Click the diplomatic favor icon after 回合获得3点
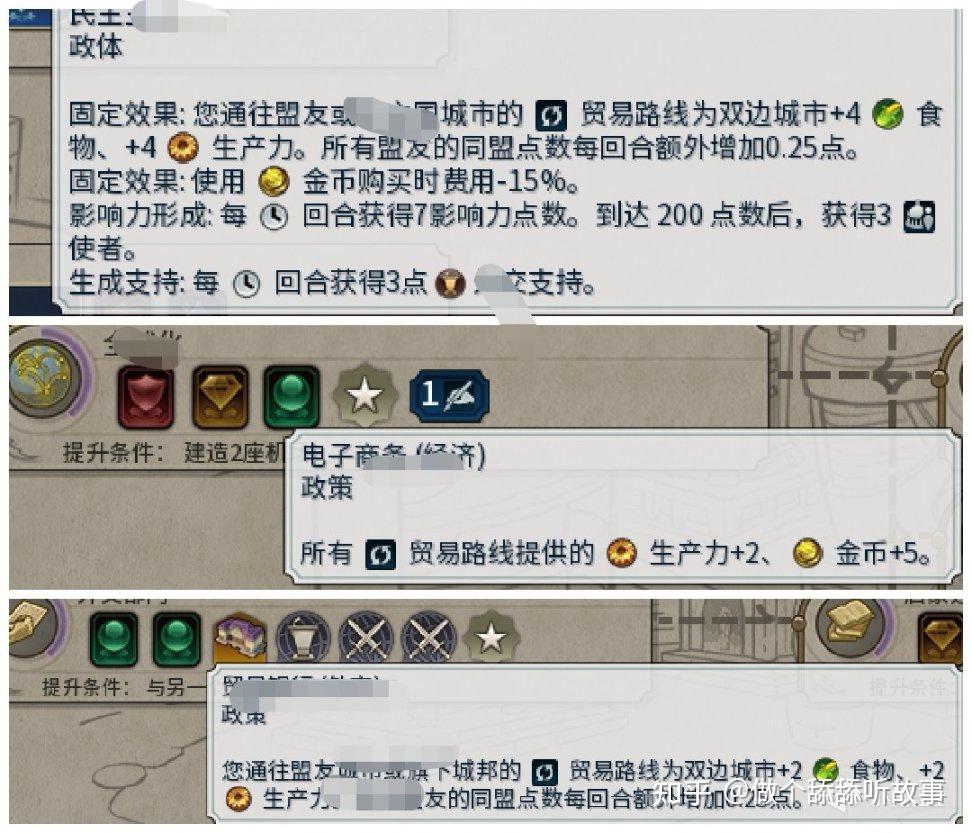 tap(450, 284)
